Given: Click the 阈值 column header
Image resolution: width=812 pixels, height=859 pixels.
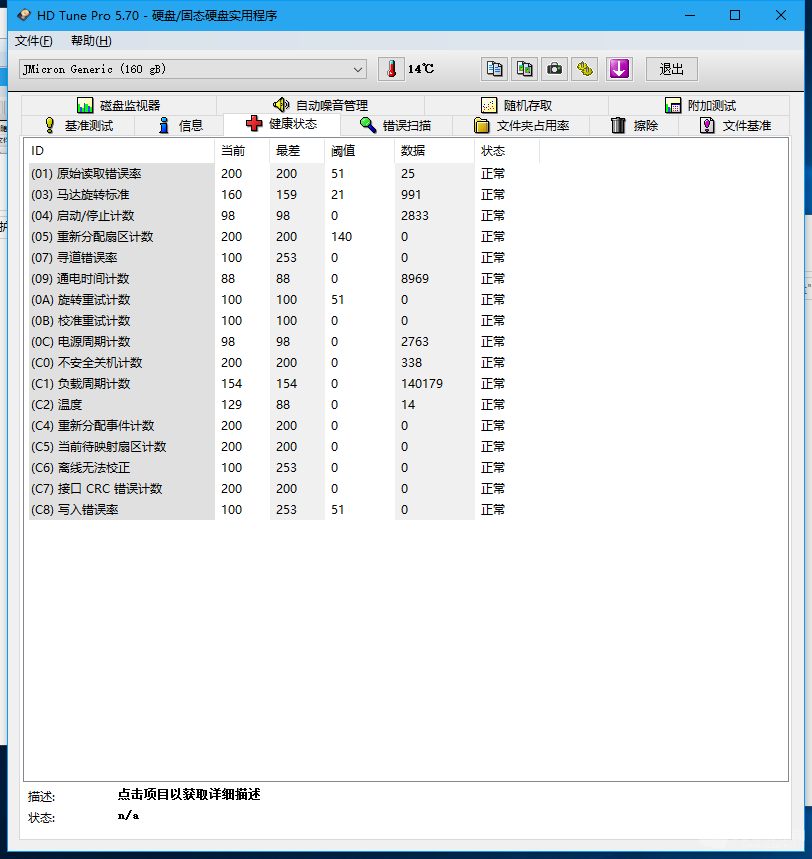Looking at the screenshot, I should [359, 151].
